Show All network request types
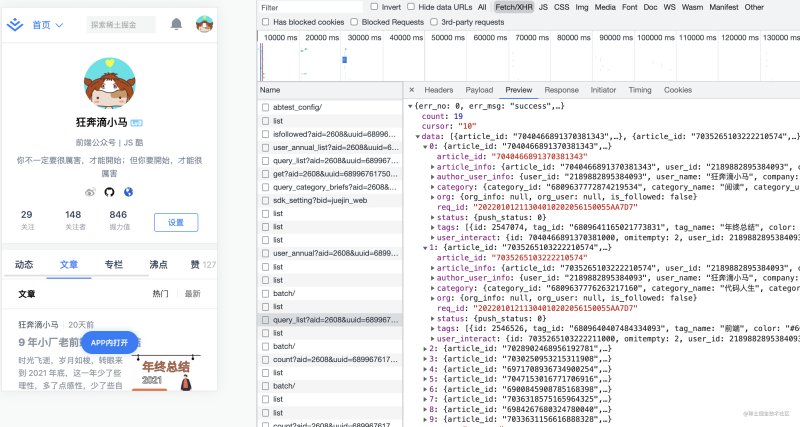 pyautogui.click(x=482, y=7)
